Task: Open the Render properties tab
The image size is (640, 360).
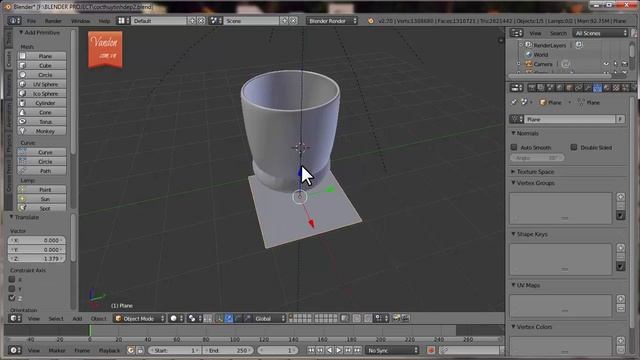Action: tap(531, 88)
